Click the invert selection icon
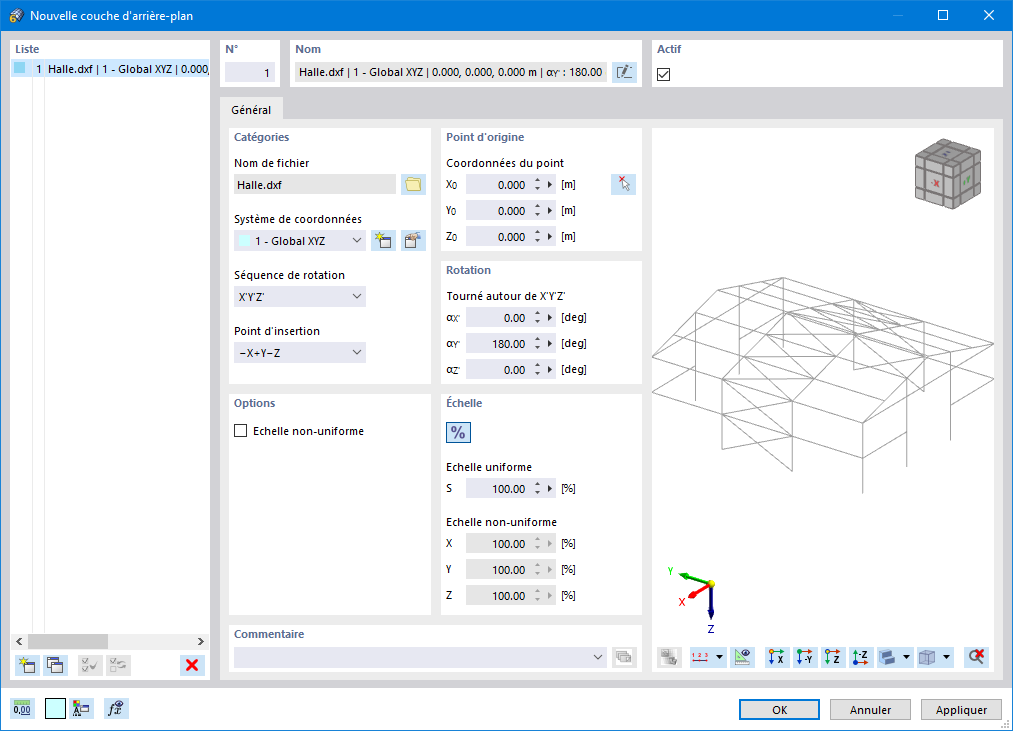This screenshot has height=731, width=1013. click(118, 665)
